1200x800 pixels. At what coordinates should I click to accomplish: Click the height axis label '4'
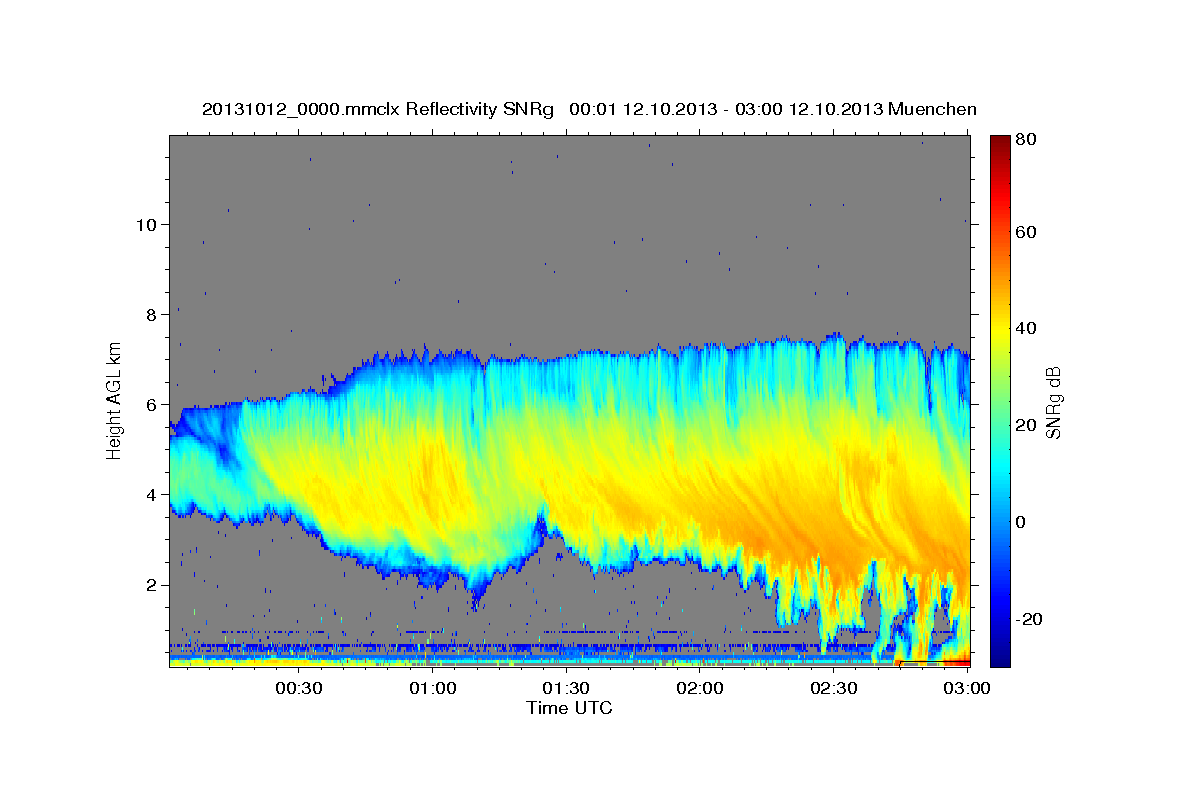(150, 494)
